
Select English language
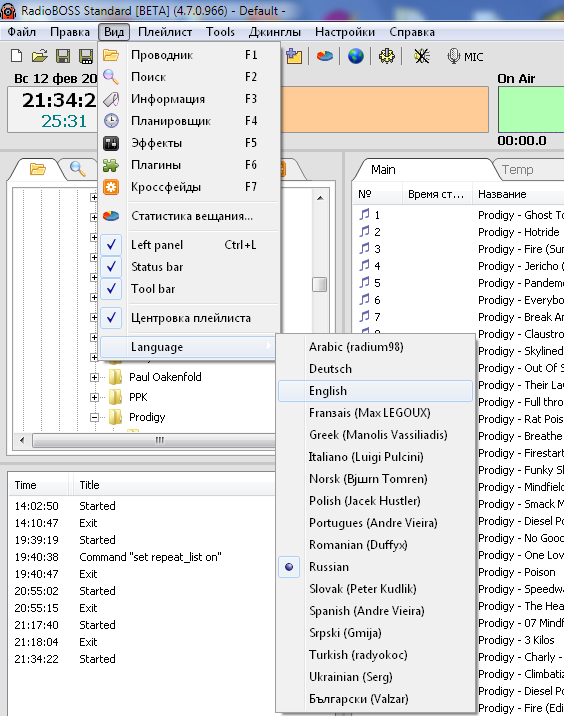pos(375,391)
